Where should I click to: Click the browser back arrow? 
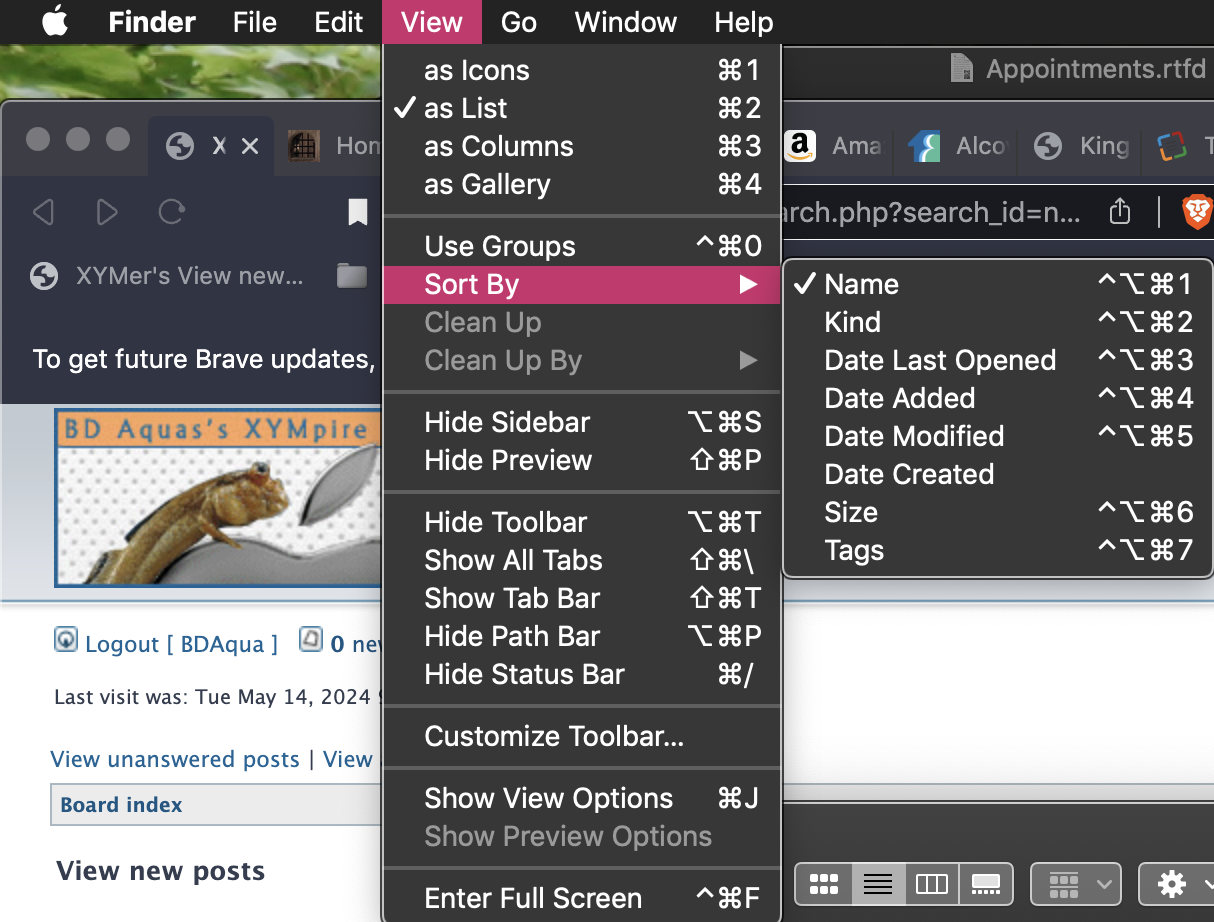44,212
